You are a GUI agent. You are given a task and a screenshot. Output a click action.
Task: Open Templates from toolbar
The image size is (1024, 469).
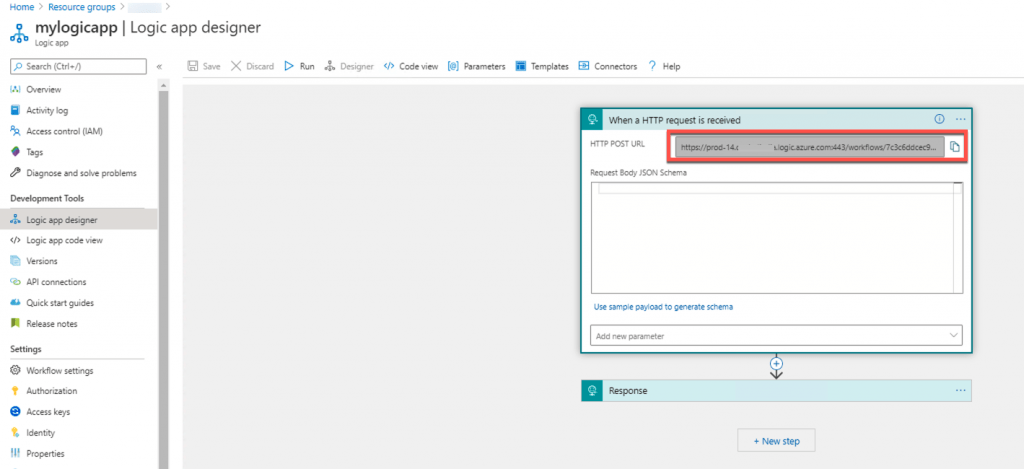coord(542,66)
